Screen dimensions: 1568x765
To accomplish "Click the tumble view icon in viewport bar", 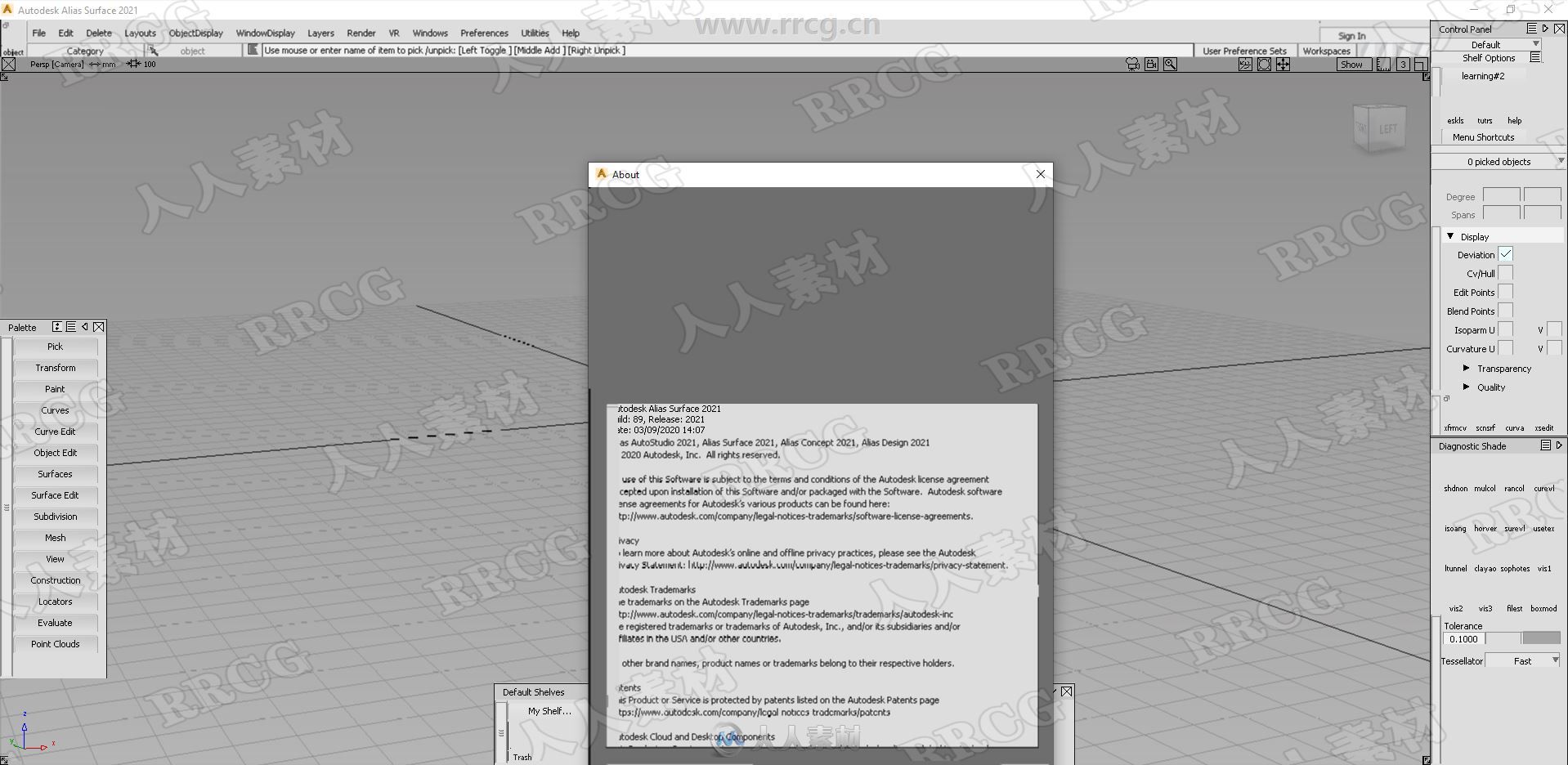I will (1245, 65).
